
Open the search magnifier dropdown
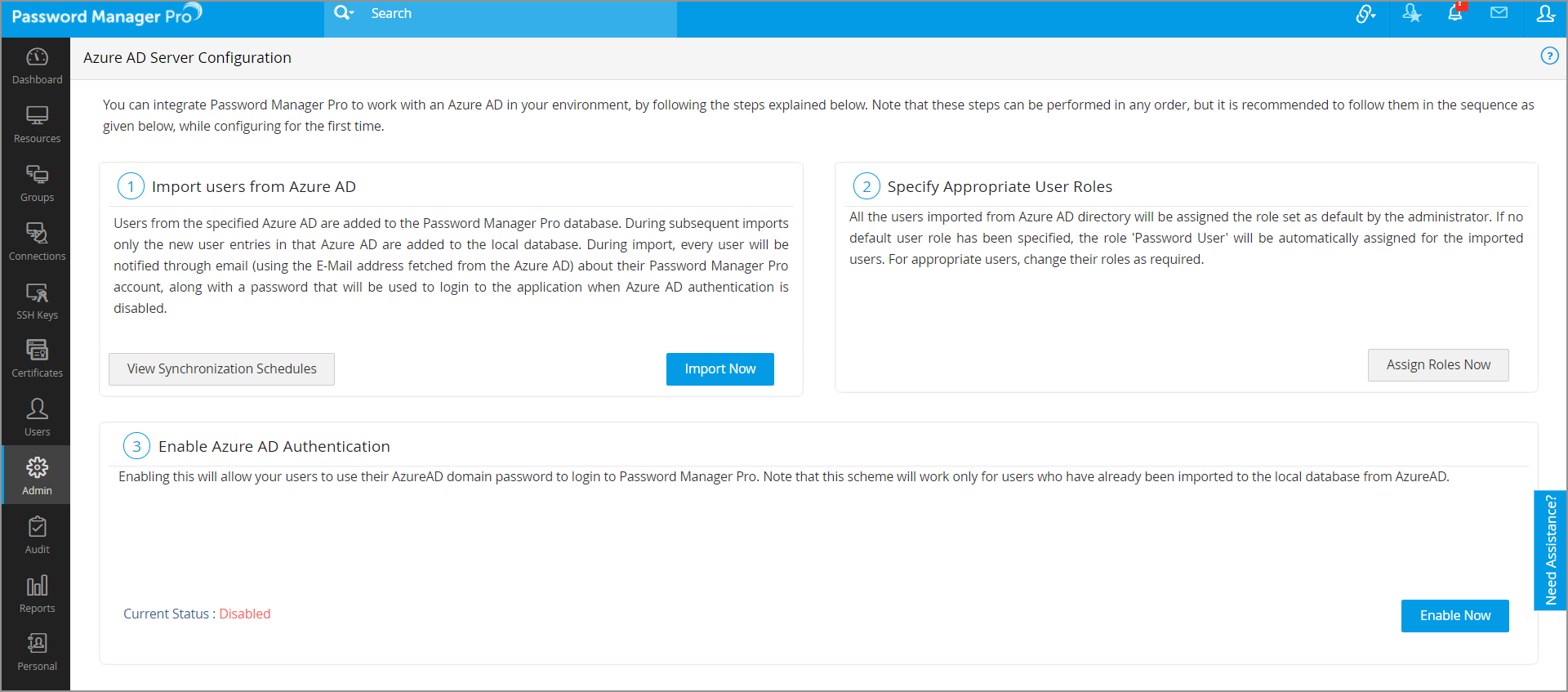(x=344, y=13)
